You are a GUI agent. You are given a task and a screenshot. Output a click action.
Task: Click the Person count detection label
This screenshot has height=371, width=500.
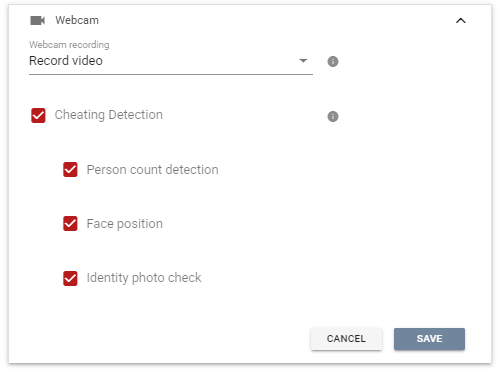click(x=153, y=170)
